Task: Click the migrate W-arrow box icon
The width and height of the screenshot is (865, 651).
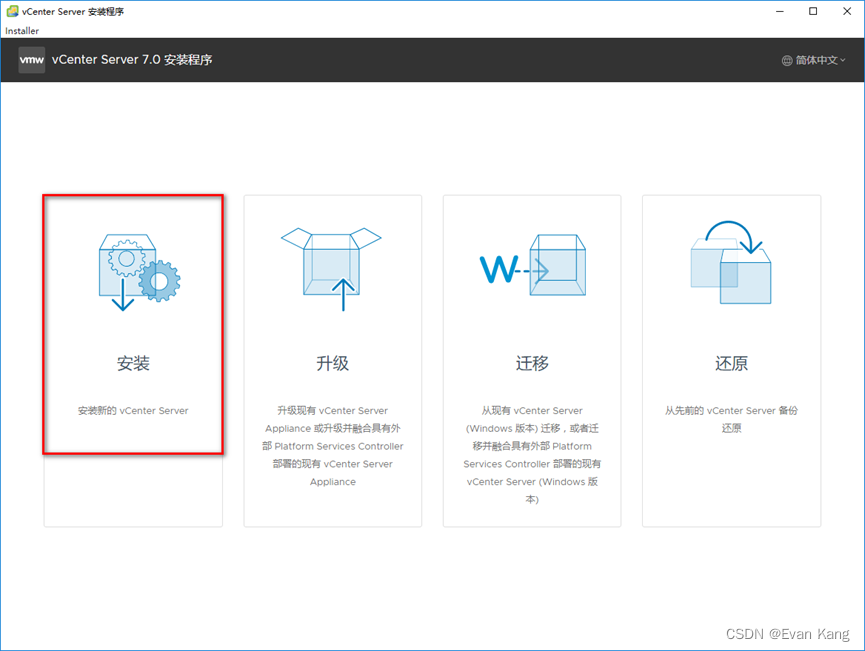Action: 533,265
